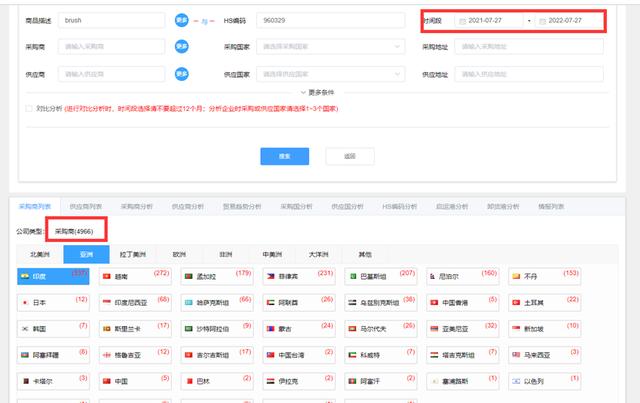Click the blue 搜索 button

(x=284, y=156)
